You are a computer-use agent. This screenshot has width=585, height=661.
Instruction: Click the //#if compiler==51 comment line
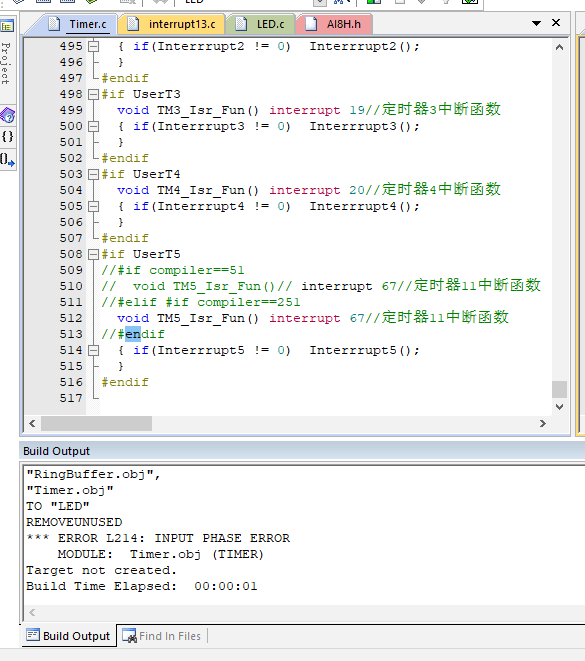click(x=173, y=270)
